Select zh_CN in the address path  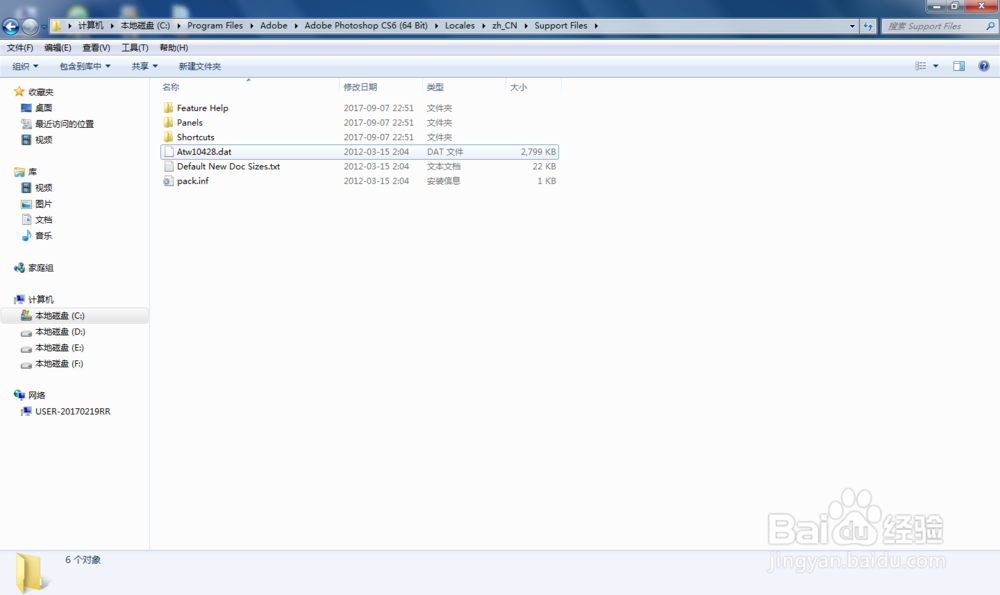(x=504, y=26)
